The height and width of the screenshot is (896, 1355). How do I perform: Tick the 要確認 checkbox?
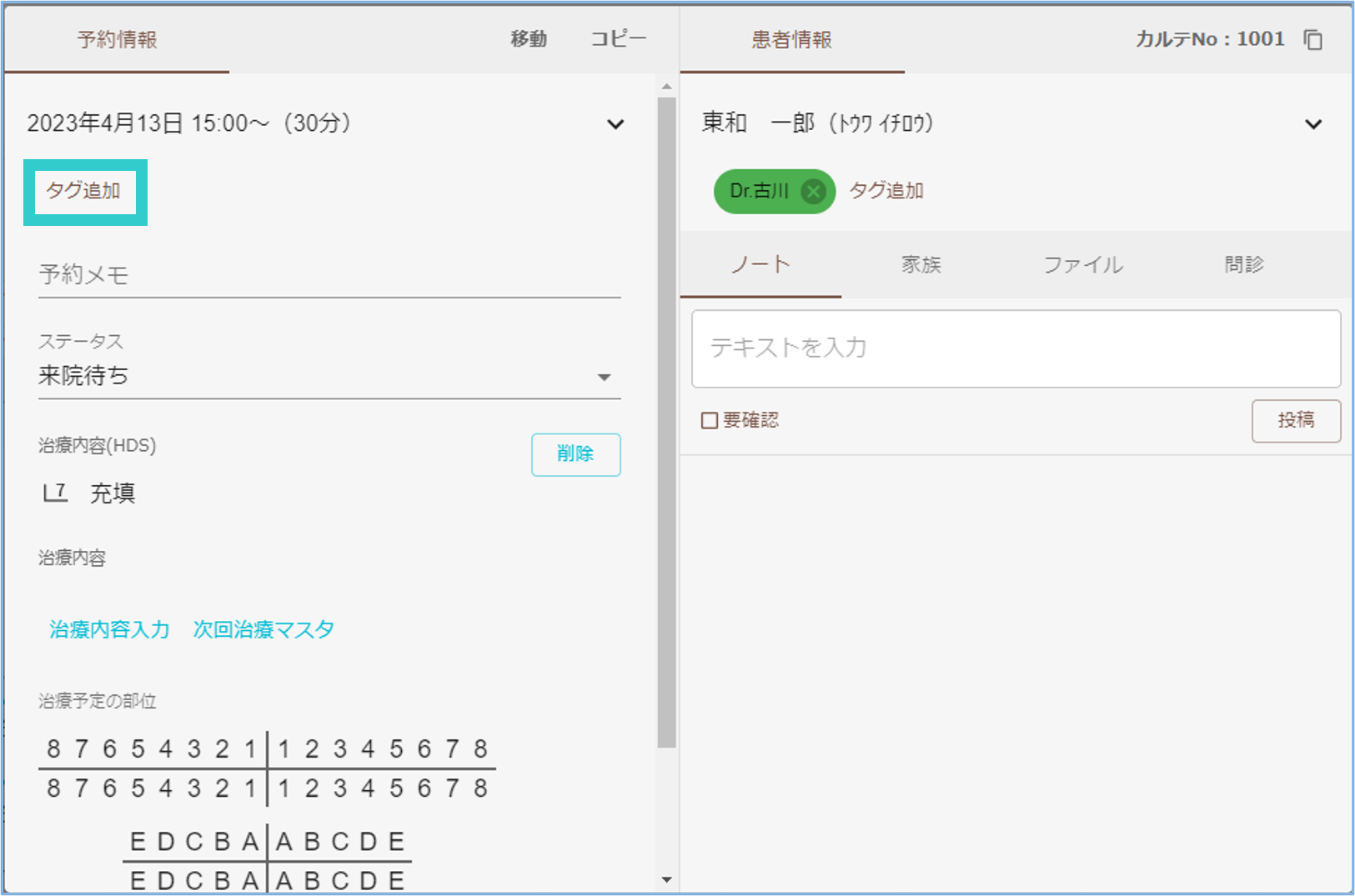tap(710, 421)
